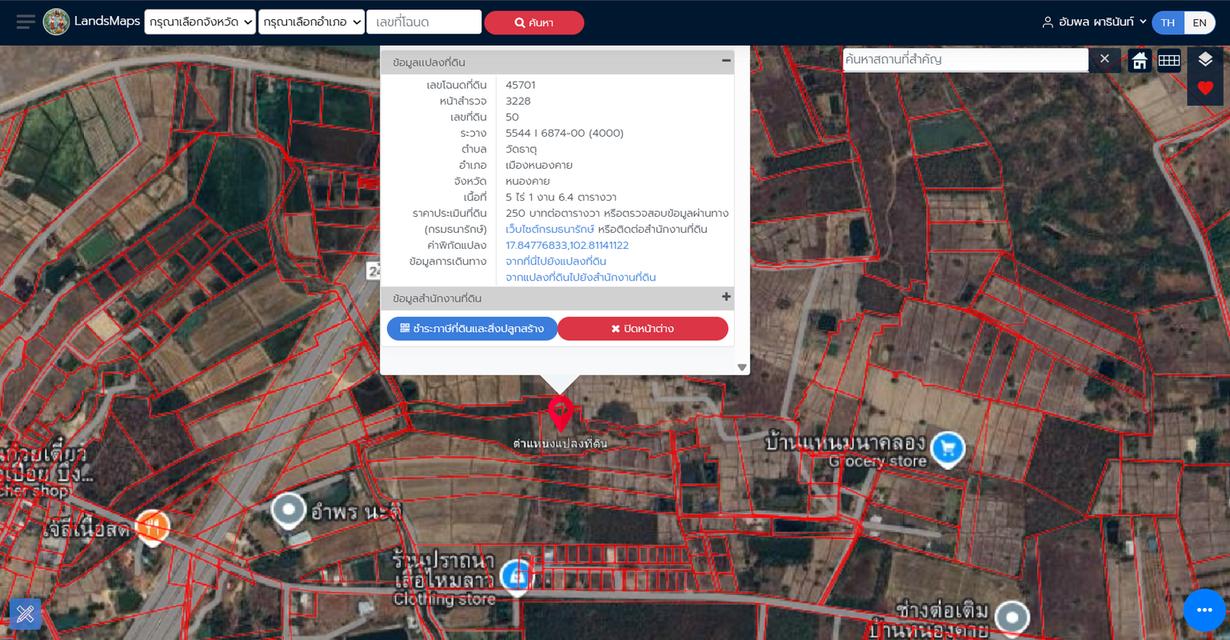Click the LandsMaps logo emblem

[56, 22]
